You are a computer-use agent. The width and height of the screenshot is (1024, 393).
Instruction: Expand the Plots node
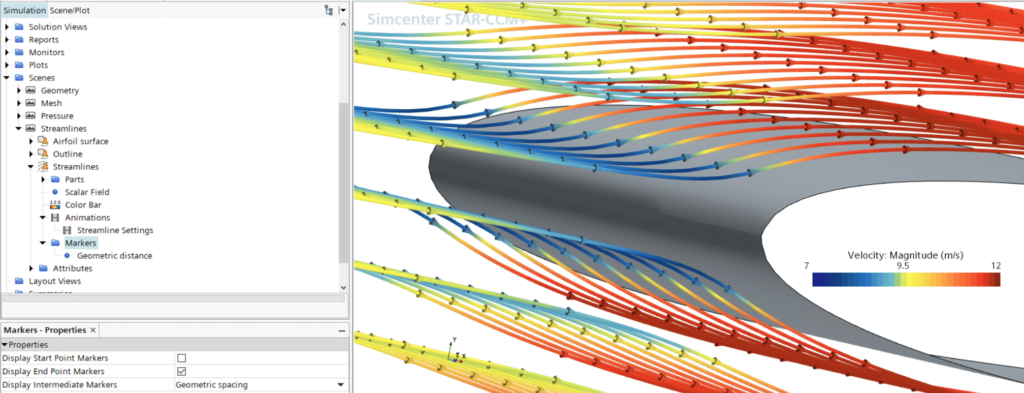(x=7, y=65)
